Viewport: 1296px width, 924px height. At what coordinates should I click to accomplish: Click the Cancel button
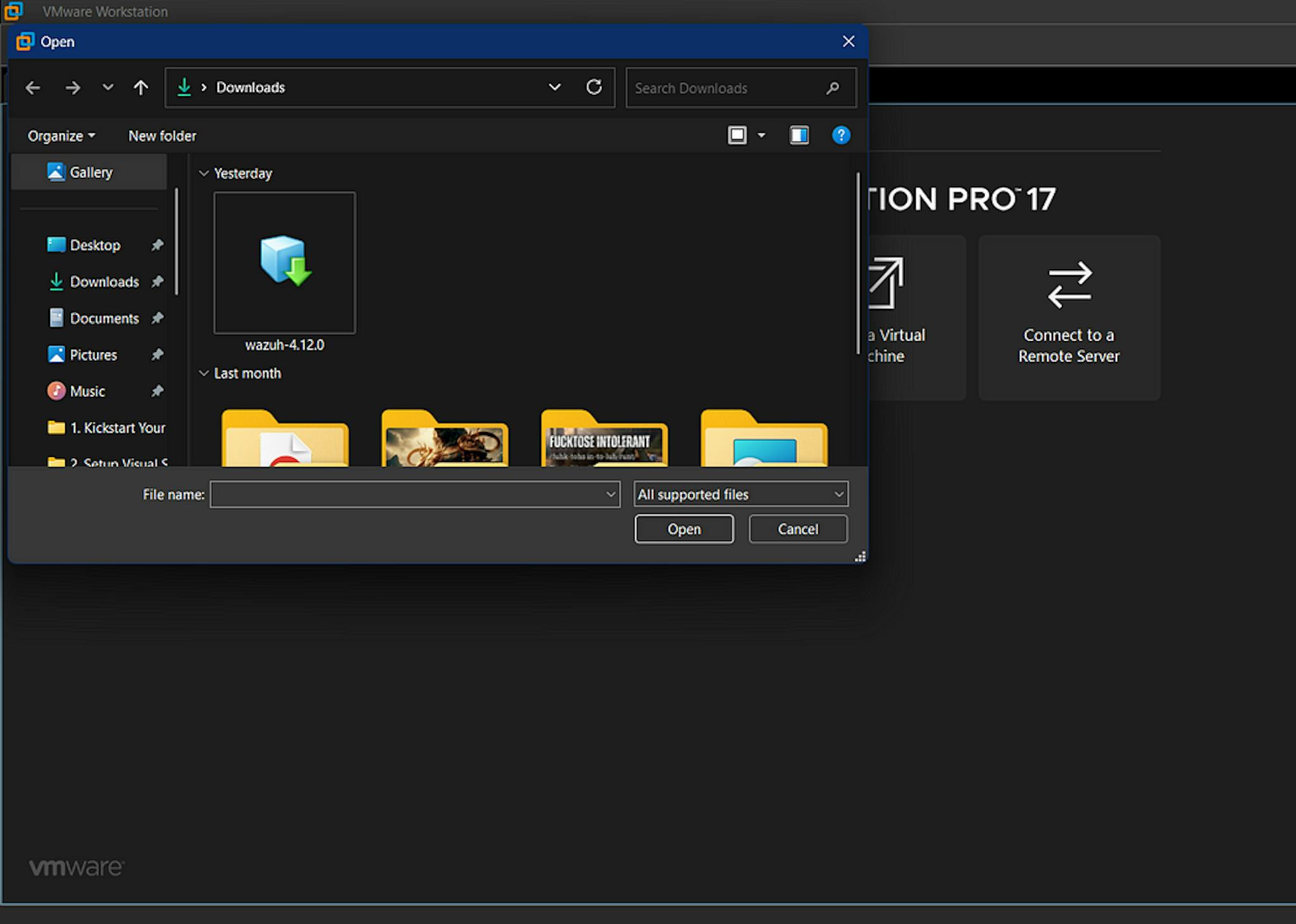(x=798, y=529)
